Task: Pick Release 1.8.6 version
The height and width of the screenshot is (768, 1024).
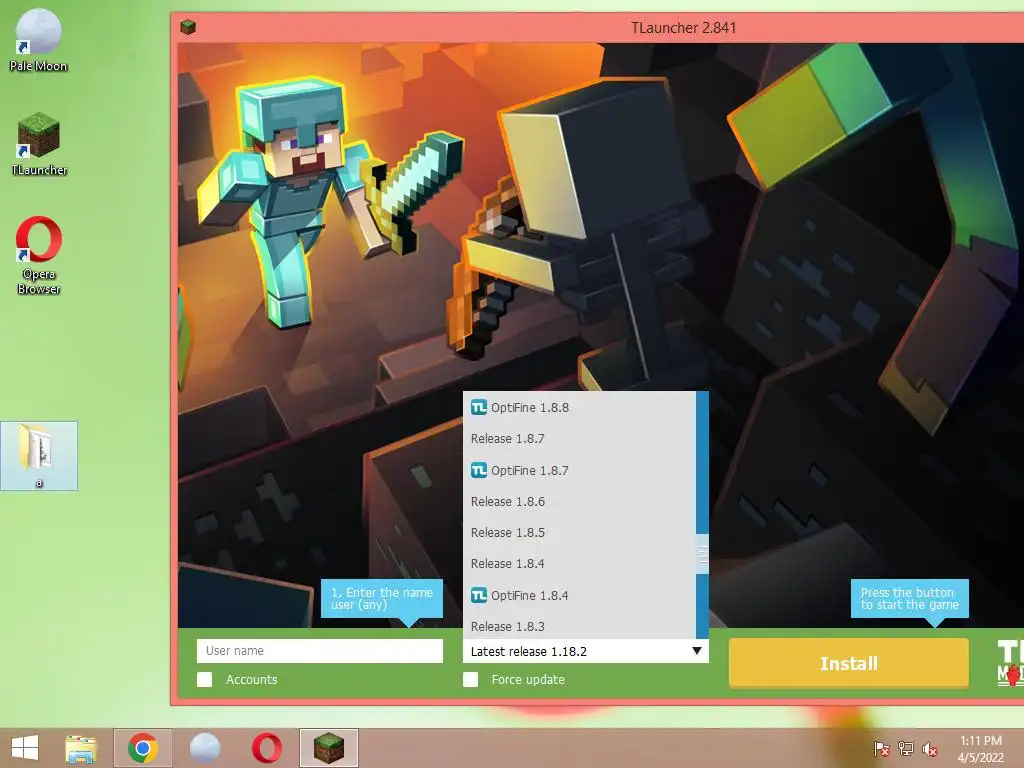Action: [579, 502]
